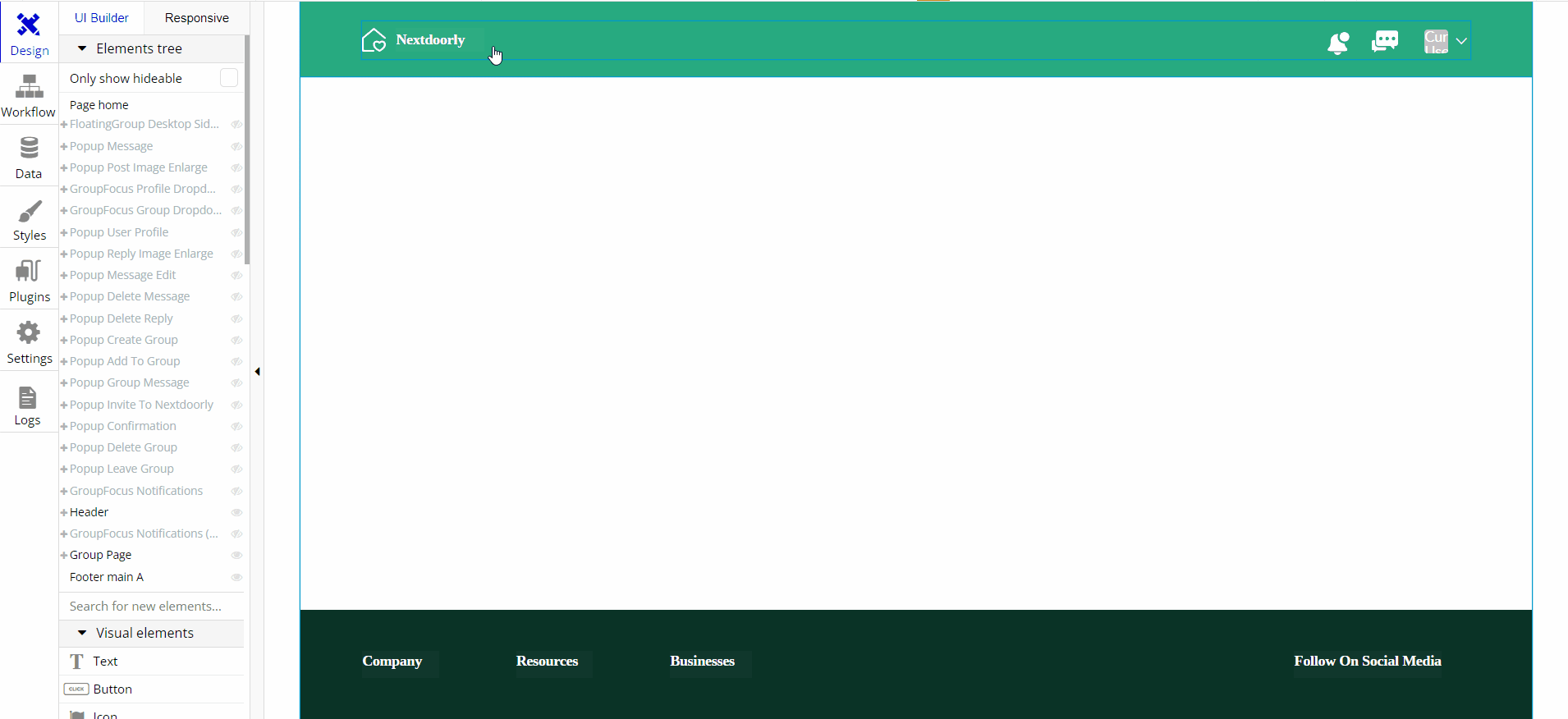
Task: Toggle visibility of Popup Message Edit
Action: (236, 275)
